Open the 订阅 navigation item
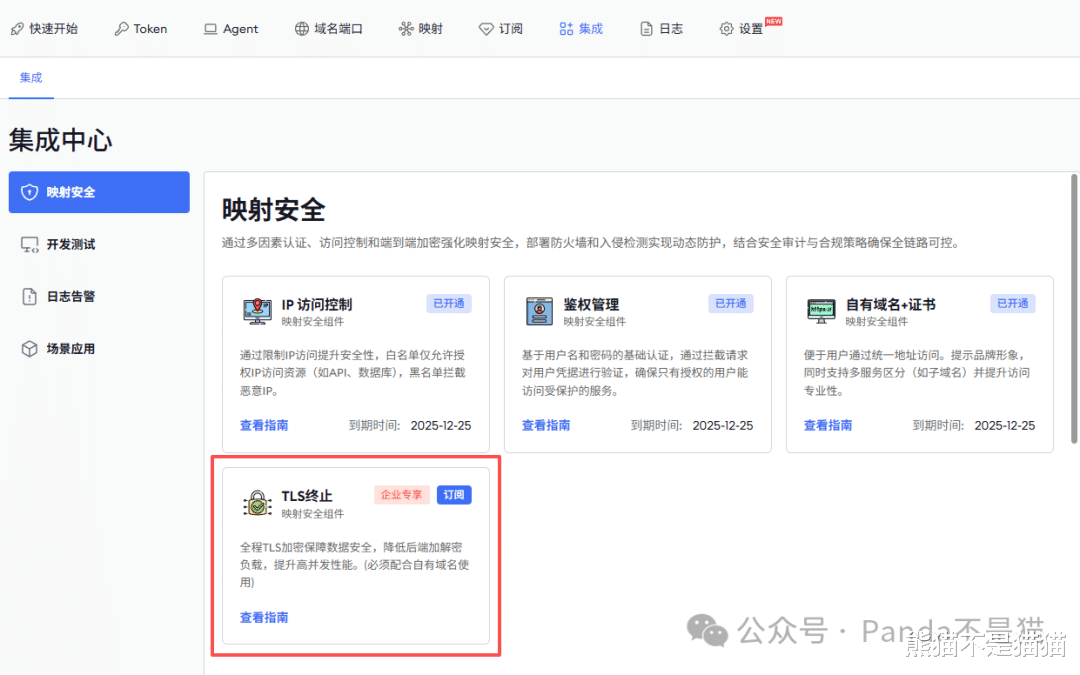Viewport: 1080px width, 675px height. pyautogui.click(x=501, y=29)
